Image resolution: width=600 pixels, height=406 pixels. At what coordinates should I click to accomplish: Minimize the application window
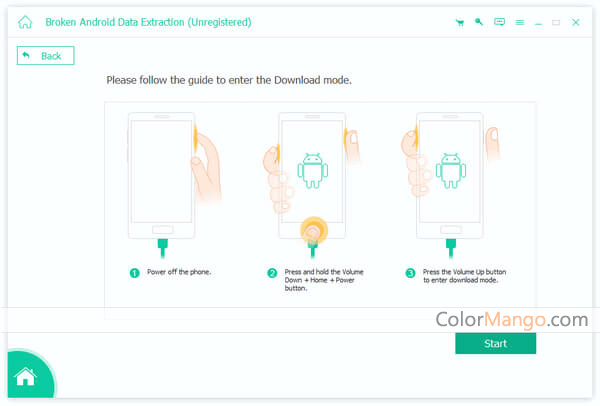coord(538,23)
